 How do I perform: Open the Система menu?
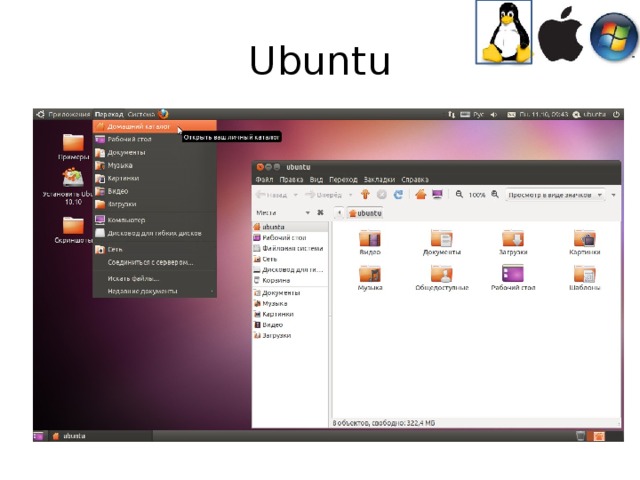[141, 114]
